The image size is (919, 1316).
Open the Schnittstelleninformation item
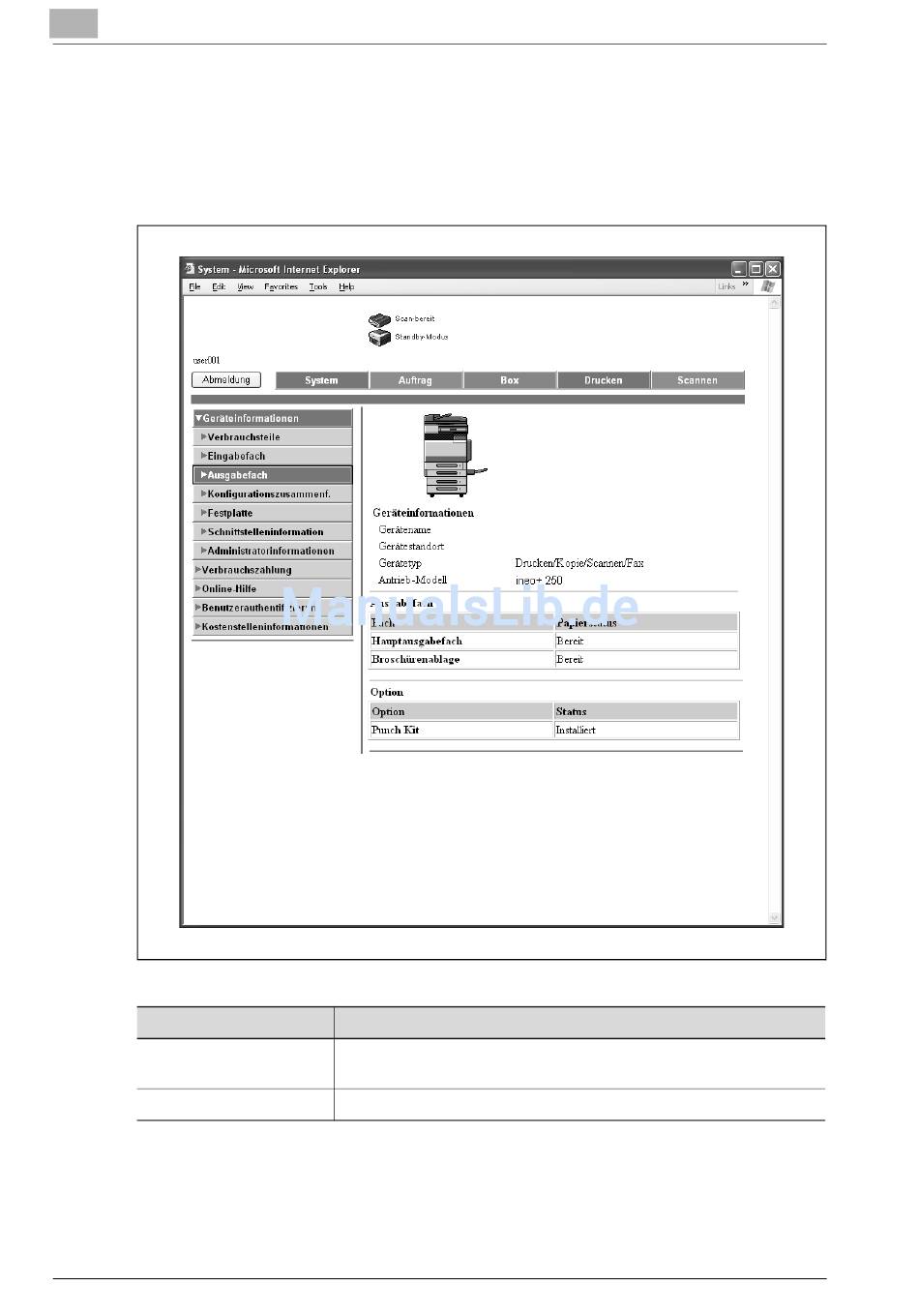tap(273, 531)
